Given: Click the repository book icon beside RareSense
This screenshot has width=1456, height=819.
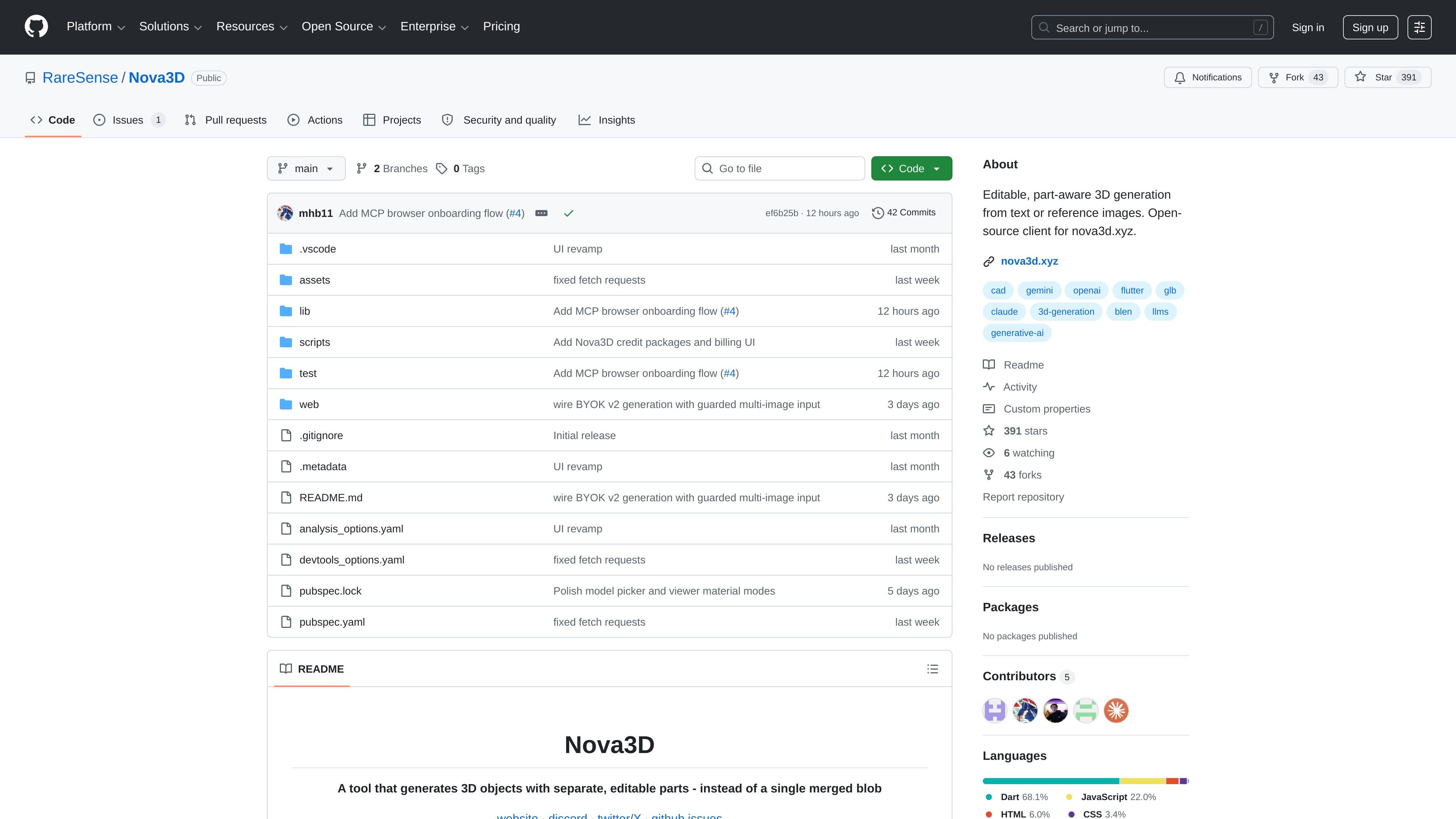Looking at the screenshot, I should [30, 78].
